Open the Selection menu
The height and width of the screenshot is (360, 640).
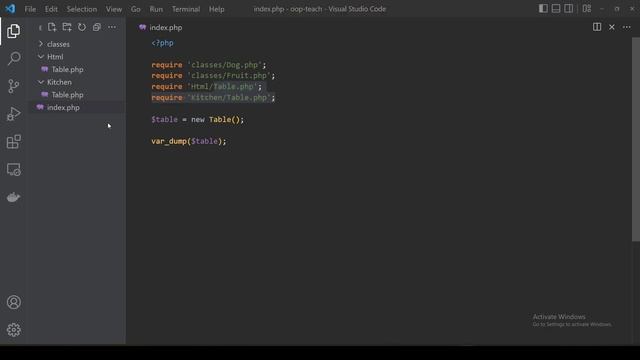pyautogui.click(x=82, y=9)
